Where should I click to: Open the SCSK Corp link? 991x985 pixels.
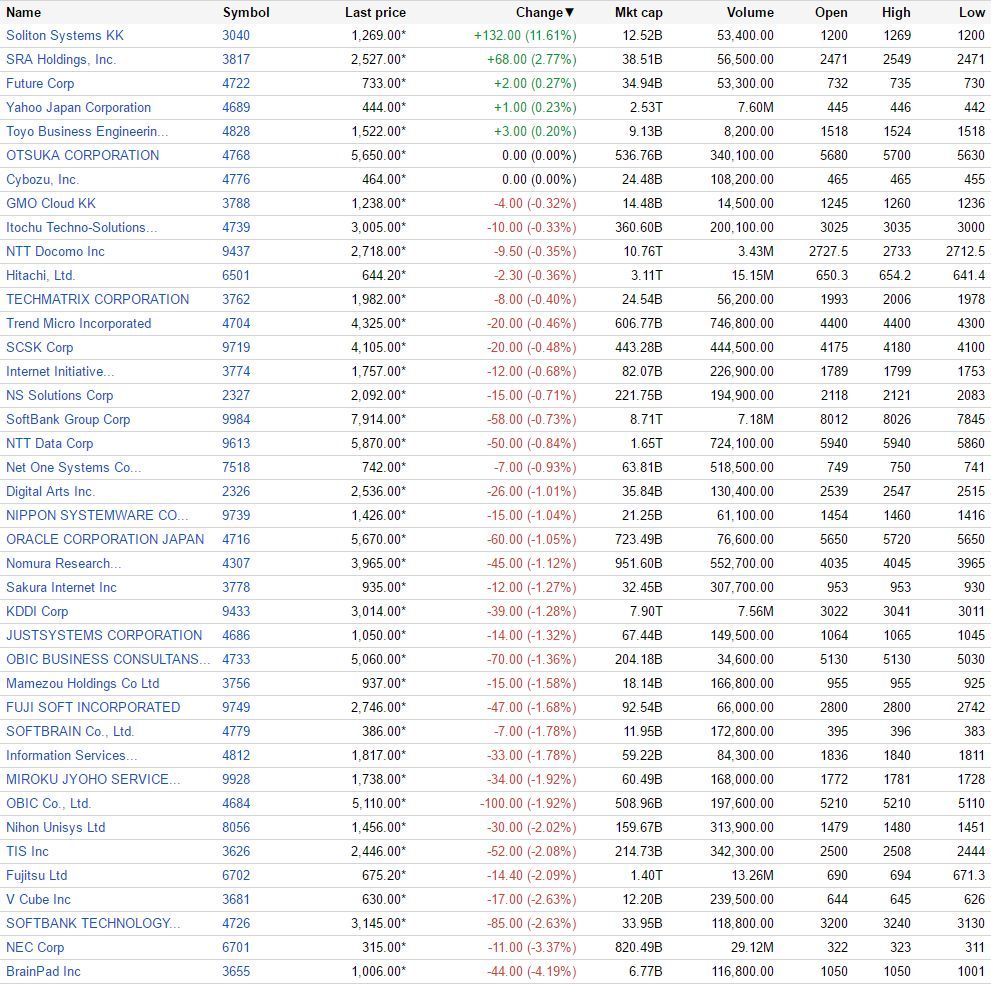click(x=40, y=347)
